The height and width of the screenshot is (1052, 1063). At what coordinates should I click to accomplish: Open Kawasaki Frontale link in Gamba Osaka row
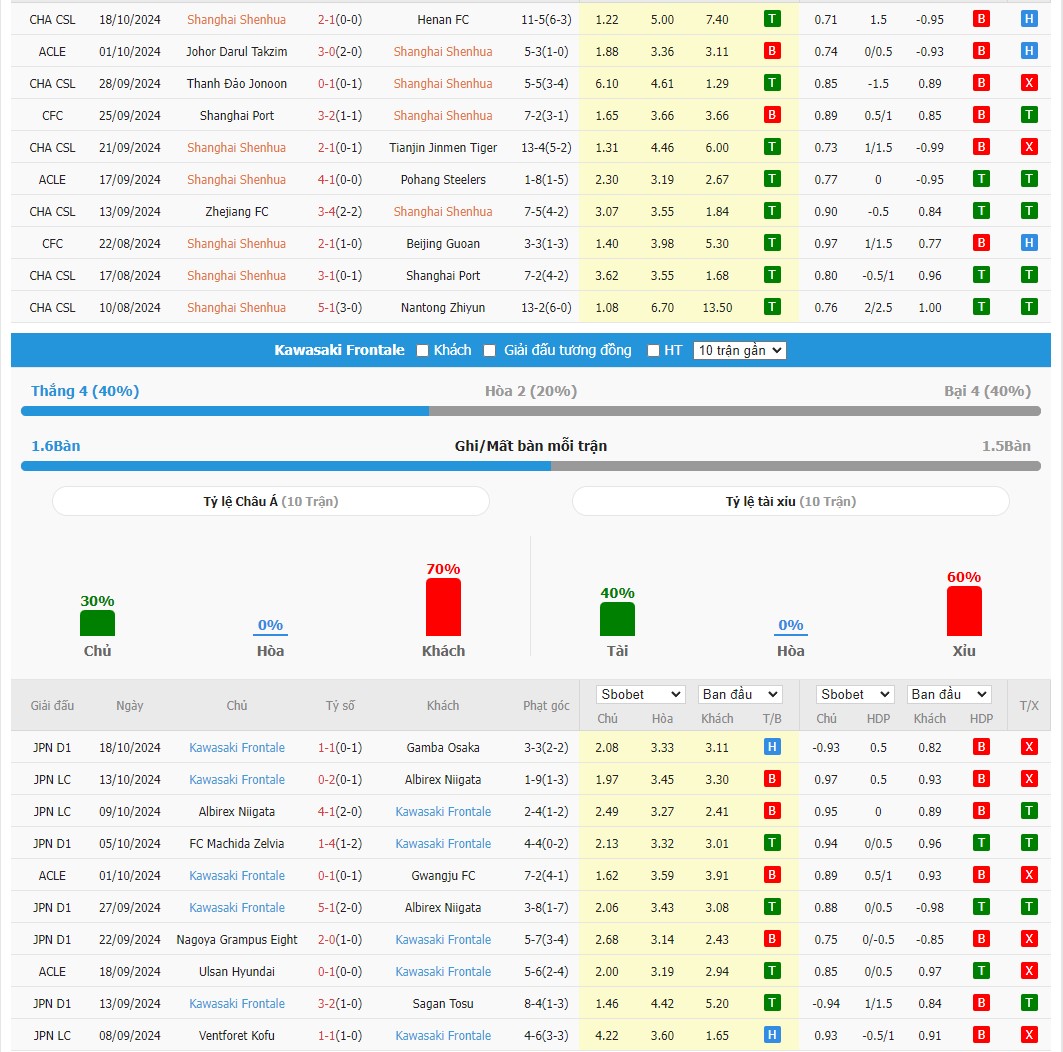(237, 748)
